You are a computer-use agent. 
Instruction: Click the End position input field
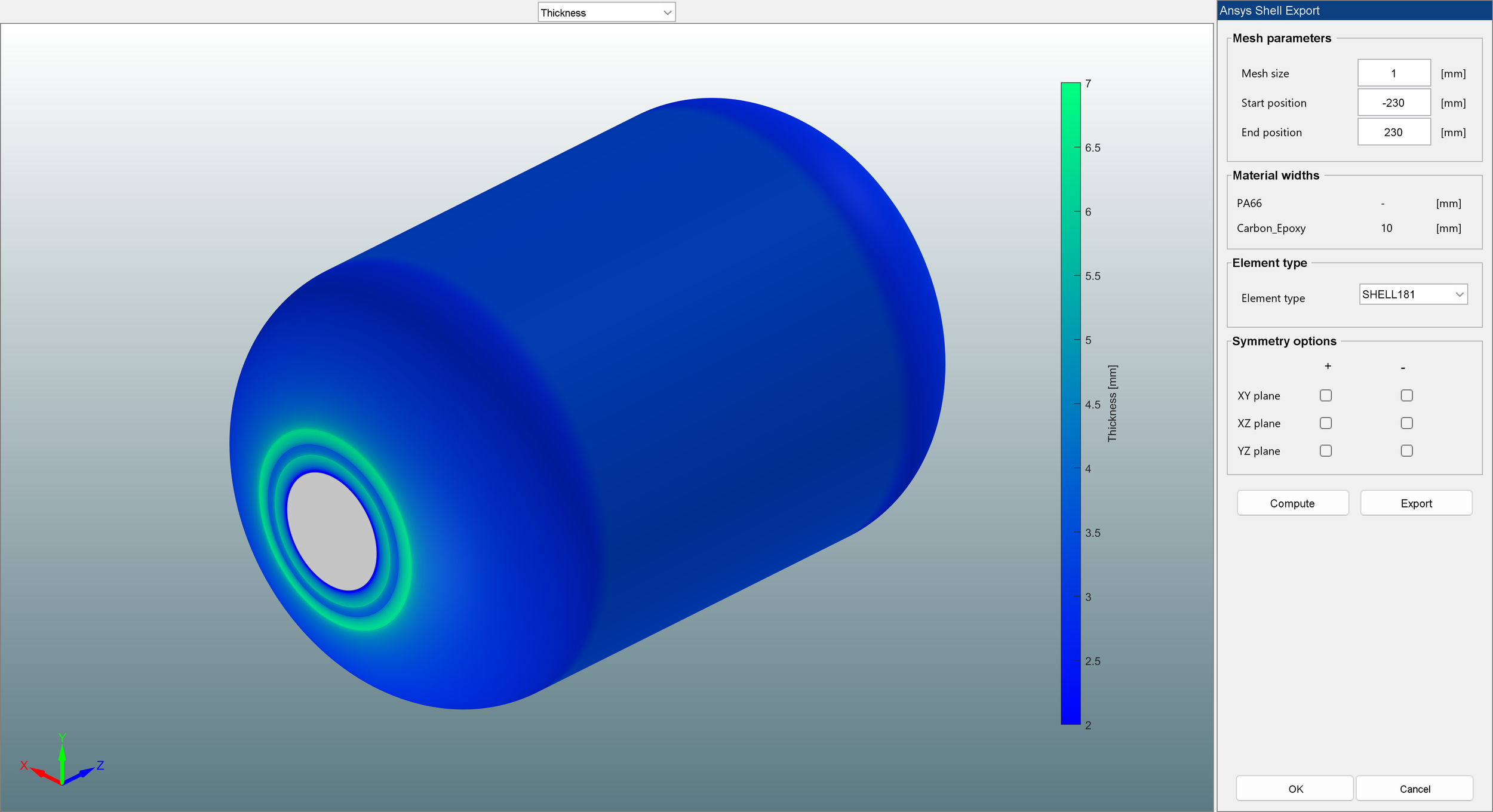1393,133
